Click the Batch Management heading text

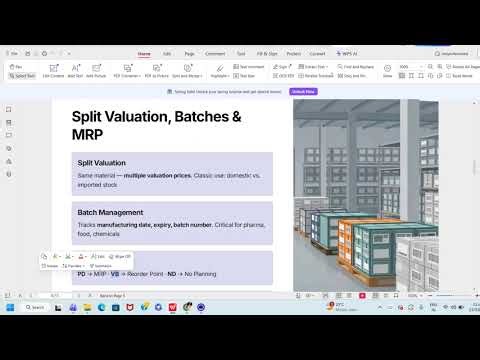click(110, 212)
